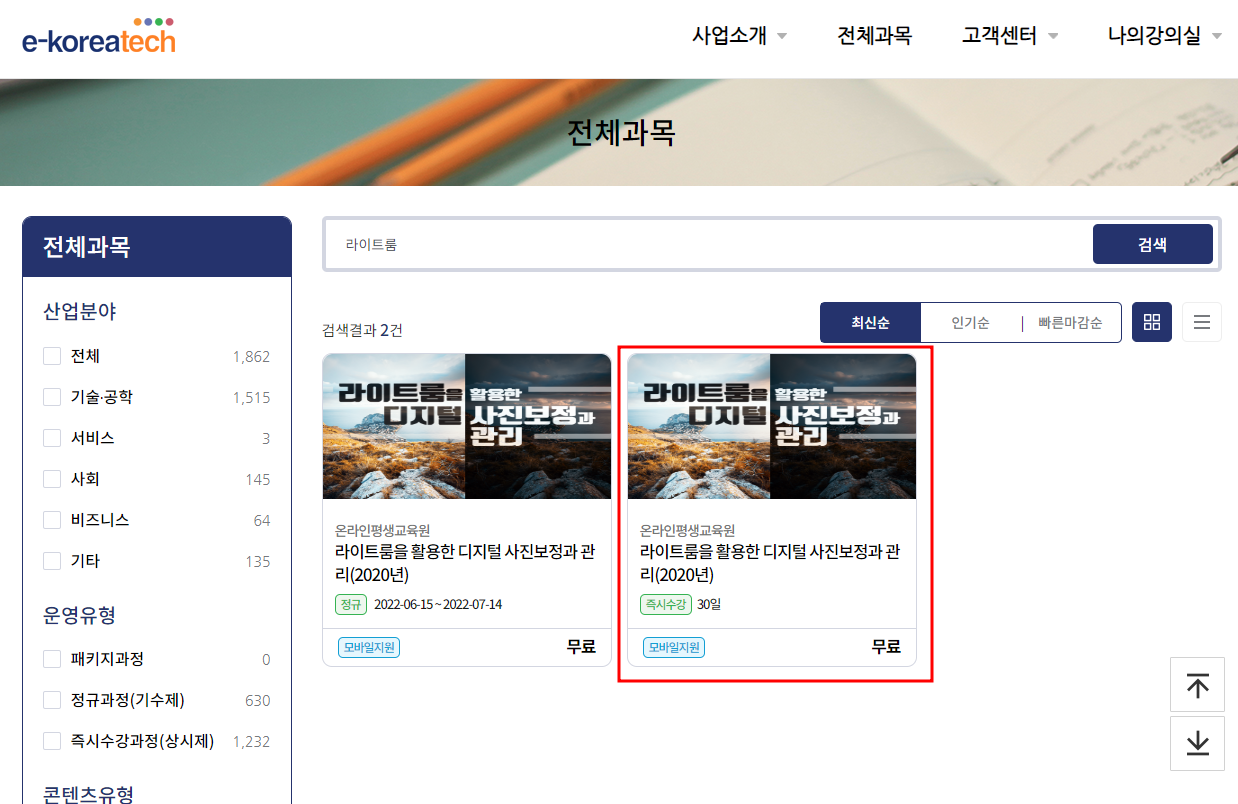Enable the 즉시수강과정(상시제) filter
The width and height of the screenshot is (1238, 804).
(x=50, y=741)
